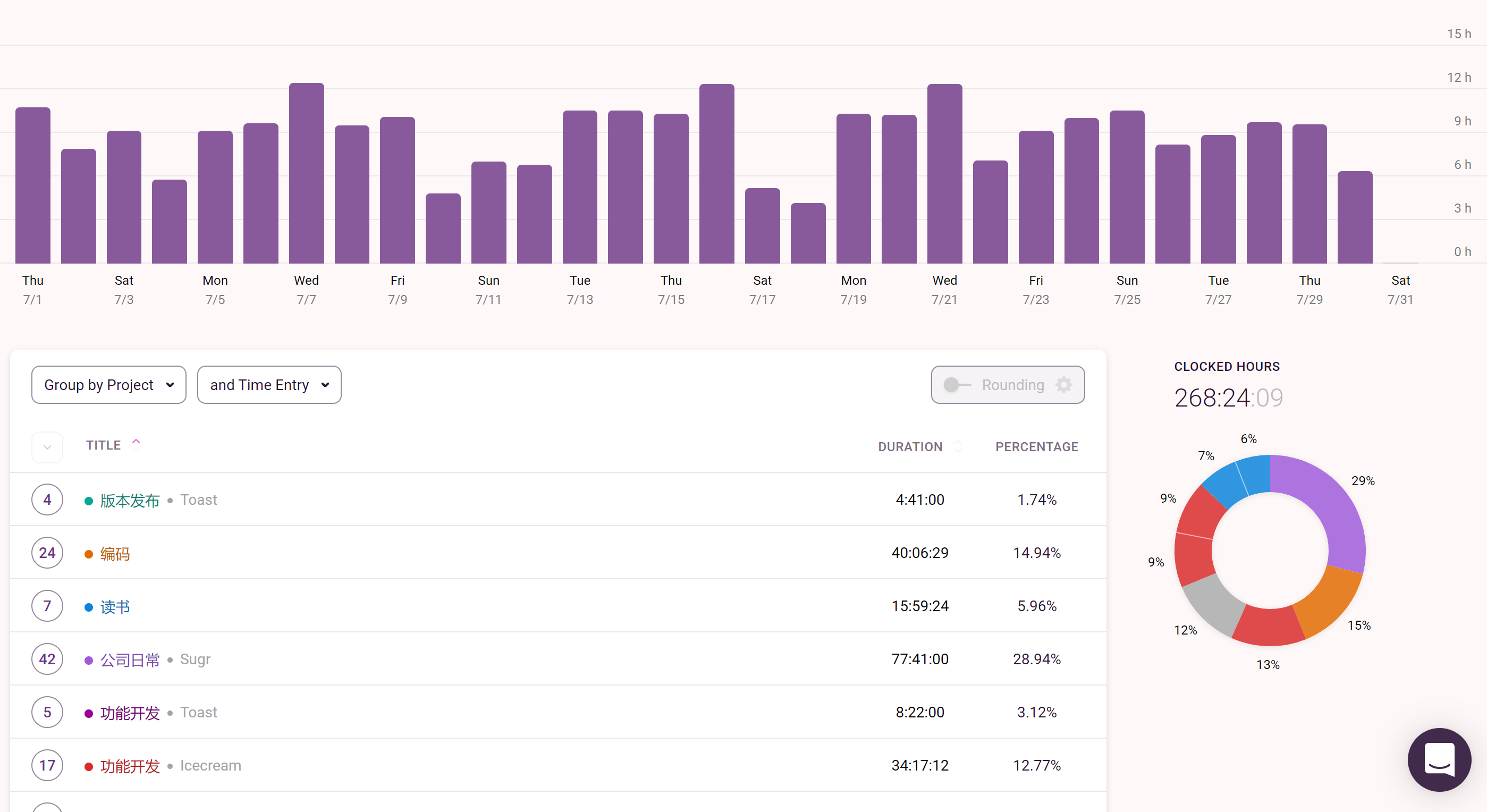Expand all rows with header chevron
The width and height of the screenshot is (1487, 812).
tap(47, 447)
